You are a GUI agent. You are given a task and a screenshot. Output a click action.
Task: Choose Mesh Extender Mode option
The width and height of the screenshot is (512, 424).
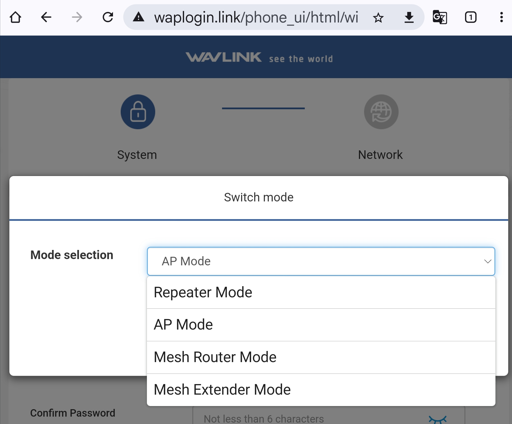tap(321, 390)
